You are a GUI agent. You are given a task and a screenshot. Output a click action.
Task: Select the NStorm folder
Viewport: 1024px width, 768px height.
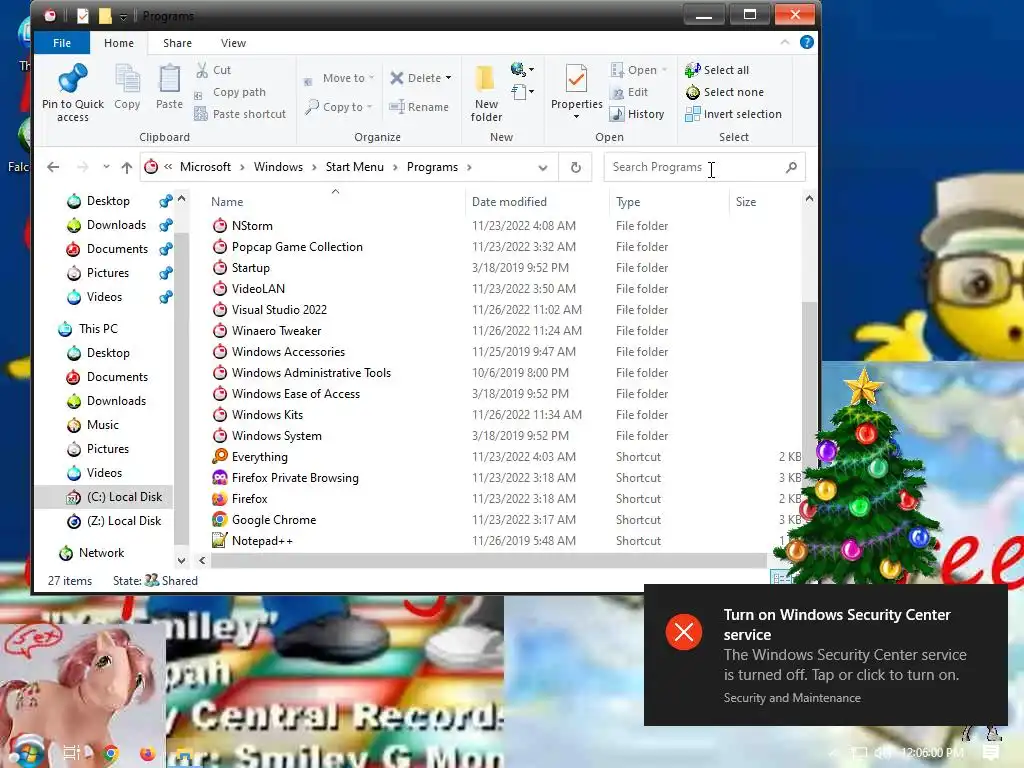point(252,226)
